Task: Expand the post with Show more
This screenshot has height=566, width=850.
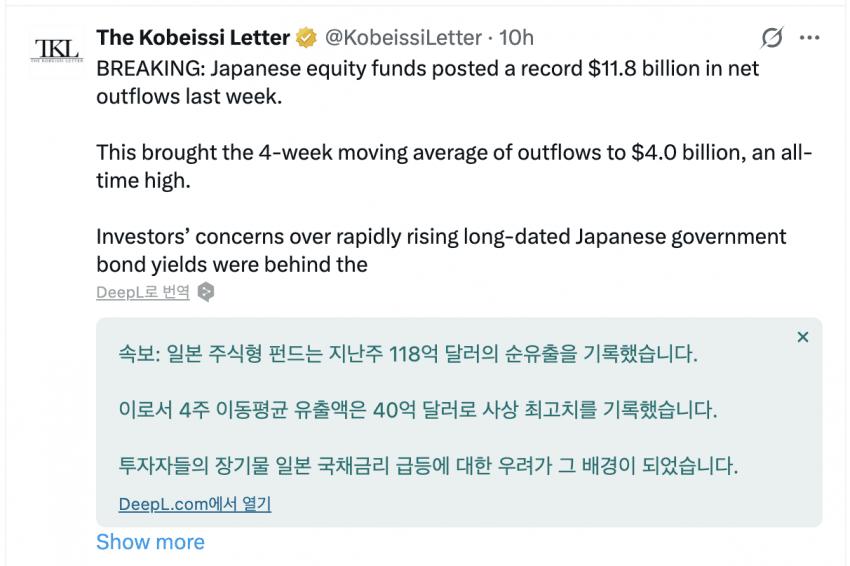Action: tap(151, 542)
